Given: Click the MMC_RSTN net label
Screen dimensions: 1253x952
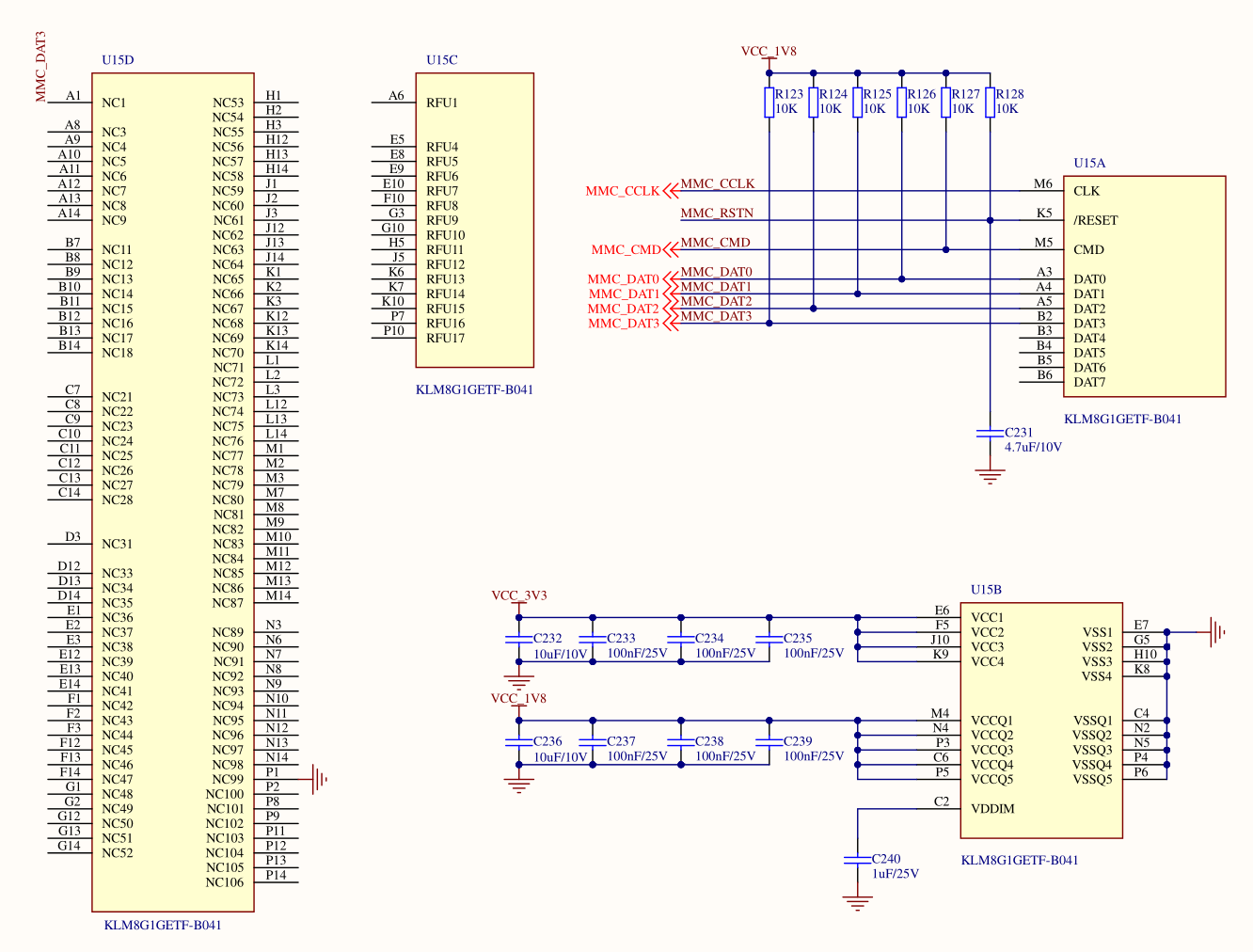Looking at the screenshot, I should tap(717, 214).
